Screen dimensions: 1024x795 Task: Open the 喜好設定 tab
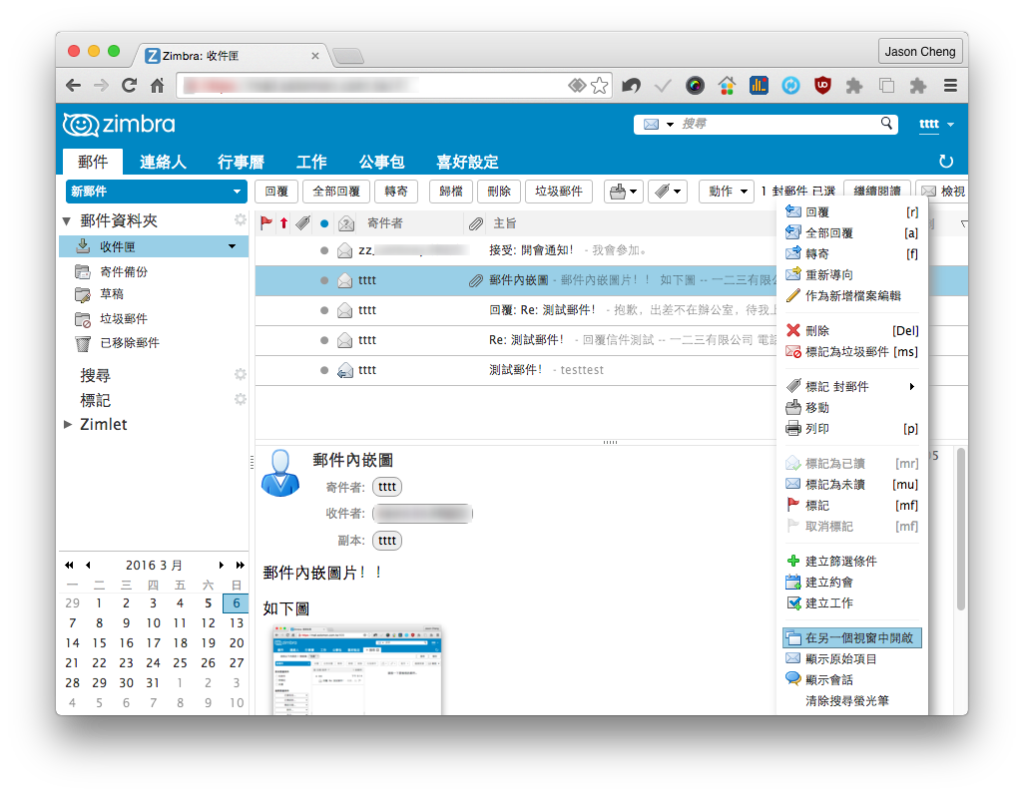pos(467,162)
